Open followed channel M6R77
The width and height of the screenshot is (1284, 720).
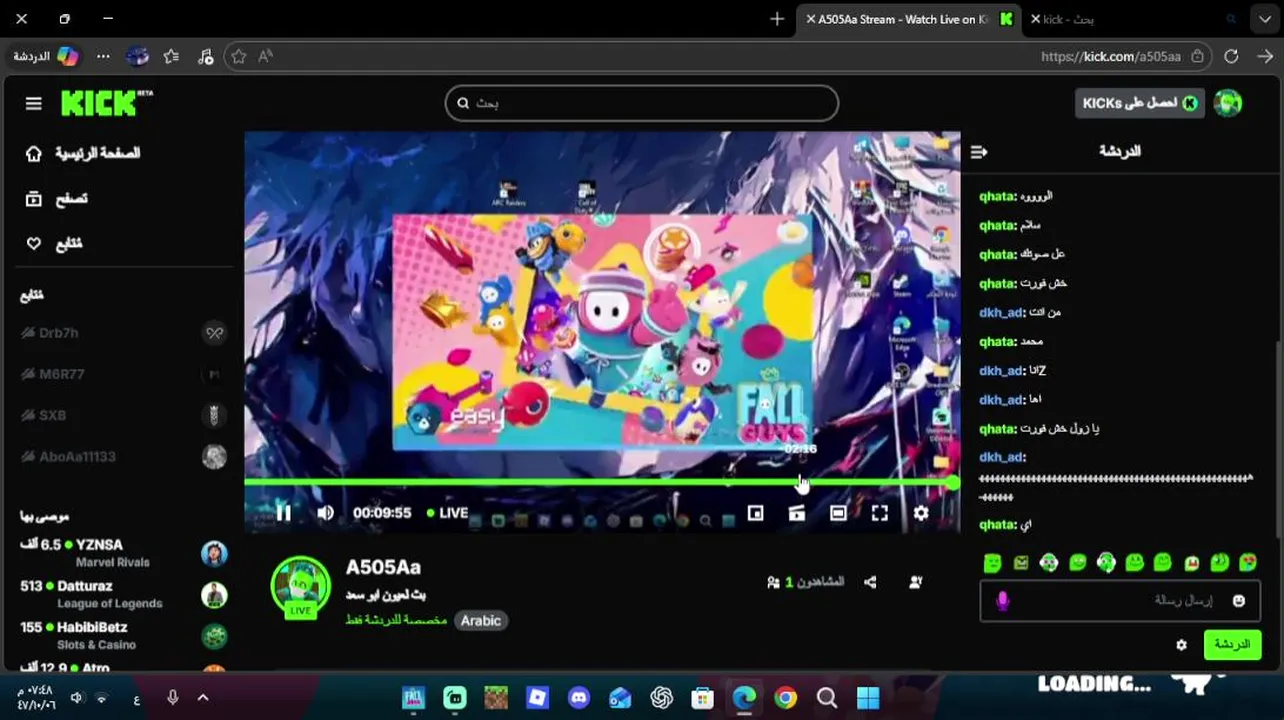(x=123, y=374)
